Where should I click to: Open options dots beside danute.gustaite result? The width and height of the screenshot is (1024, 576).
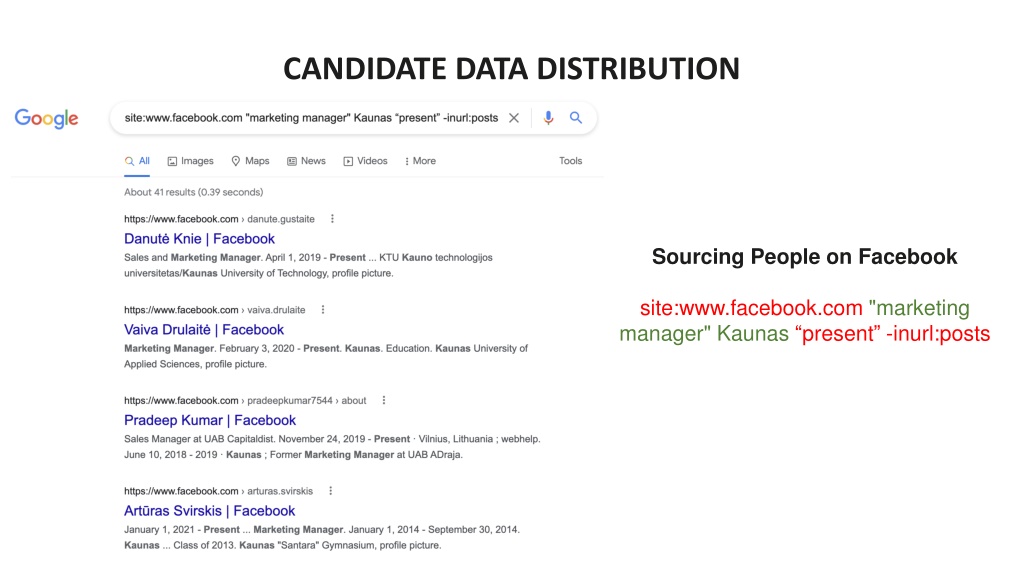click(x=332, y=219)
